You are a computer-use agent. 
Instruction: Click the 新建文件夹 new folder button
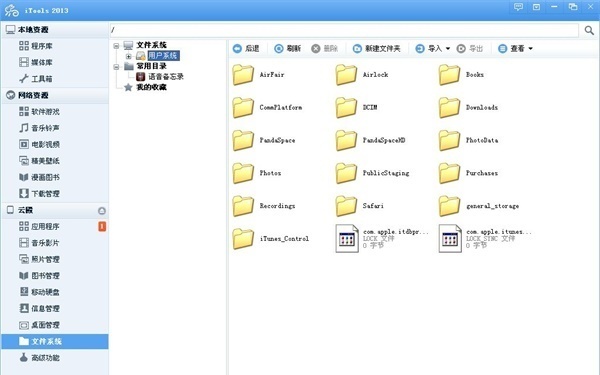(x=377, y=49)
